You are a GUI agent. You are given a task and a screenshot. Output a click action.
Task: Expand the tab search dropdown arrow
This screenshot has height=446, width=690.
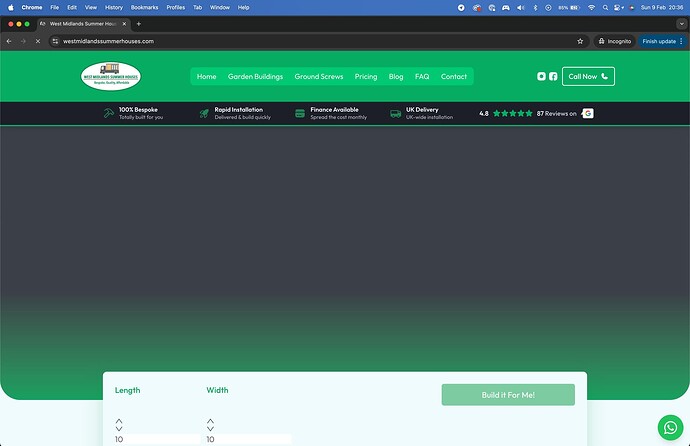coord(682,24)
